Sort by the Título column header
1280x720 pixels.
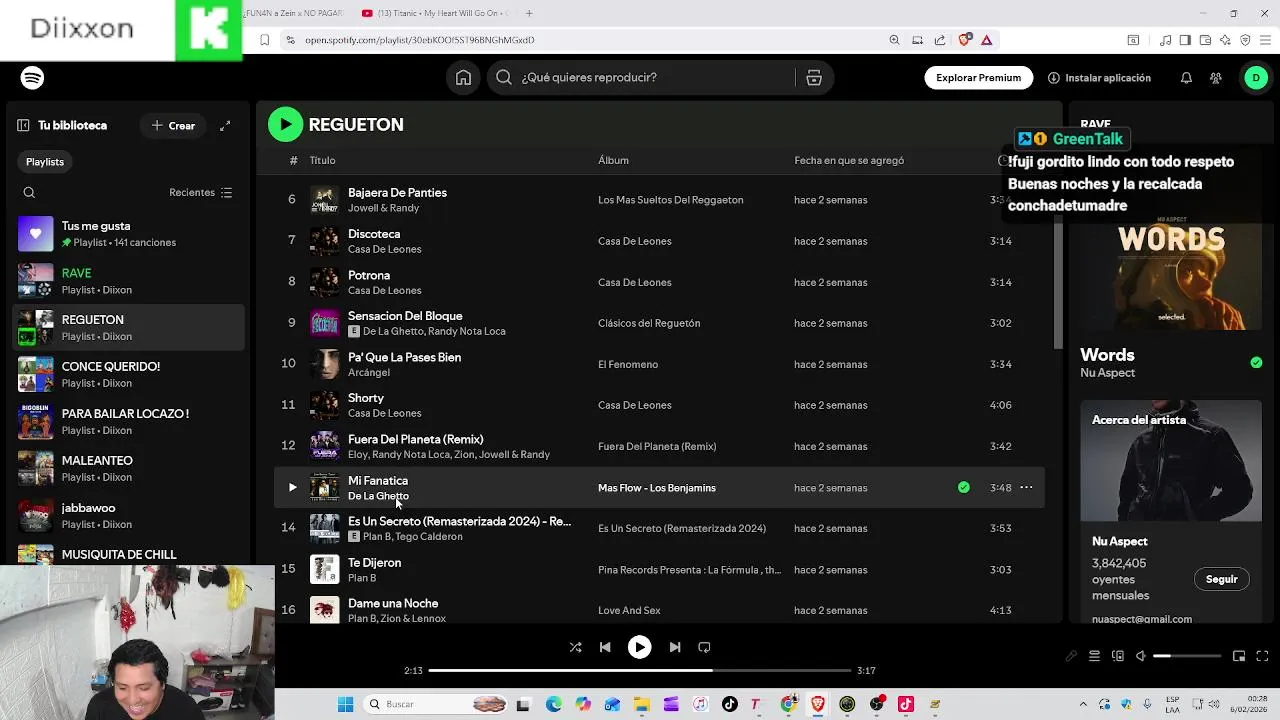(x=322, y=161)
